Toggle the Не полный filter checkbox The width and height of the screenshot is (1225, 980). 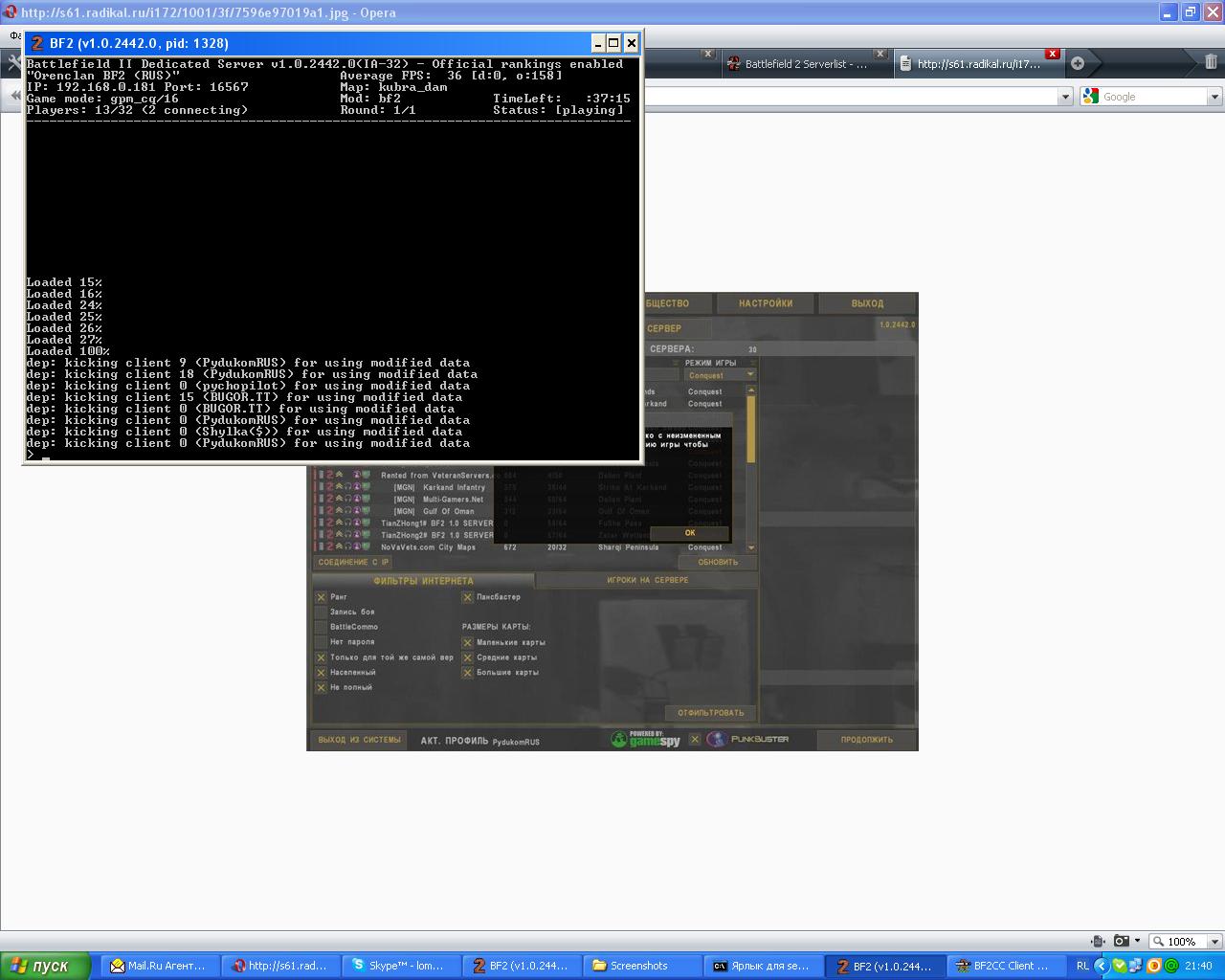coord(322,687)
